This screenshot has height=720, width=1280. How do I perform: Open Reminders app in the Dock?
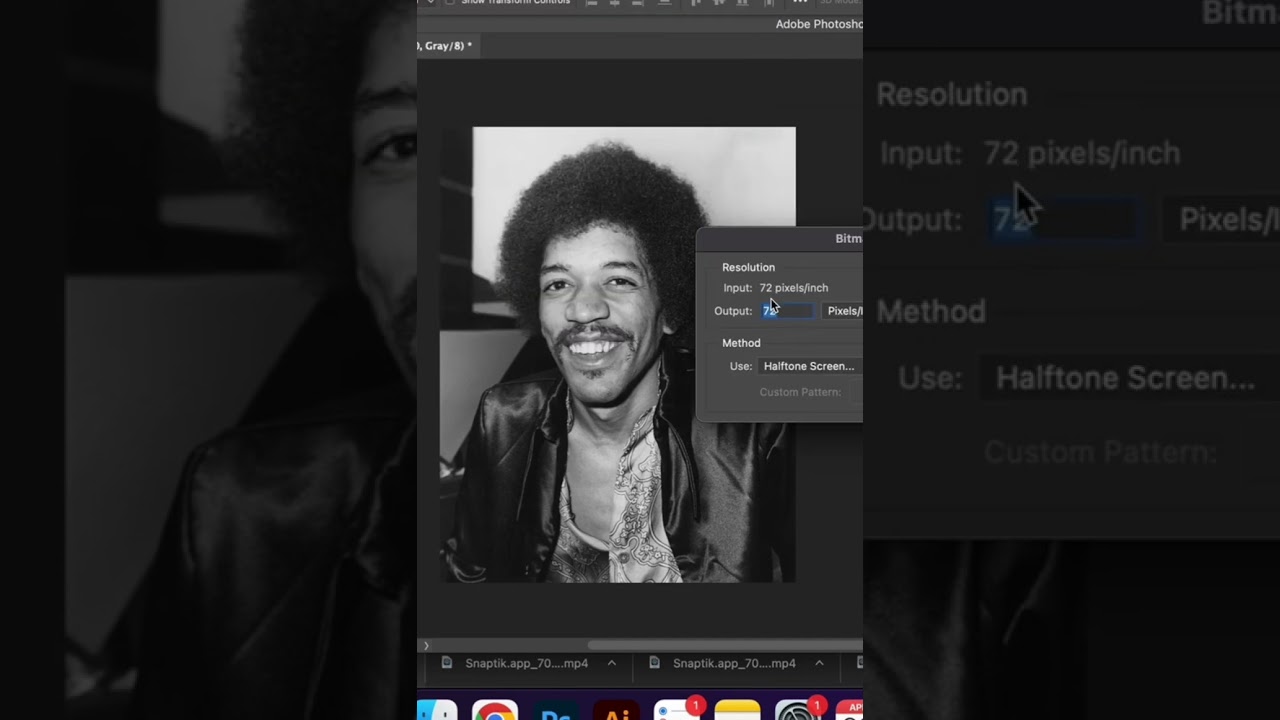[x=677, y=712]
